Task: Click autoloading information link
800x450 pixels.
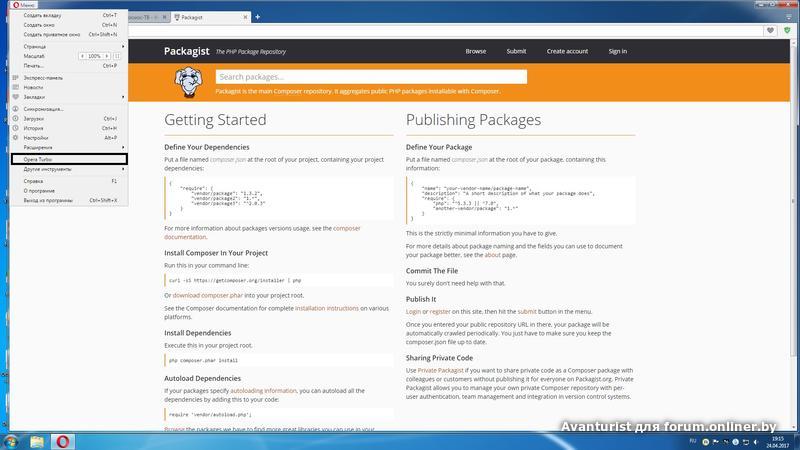Action: tap(263, 391)
